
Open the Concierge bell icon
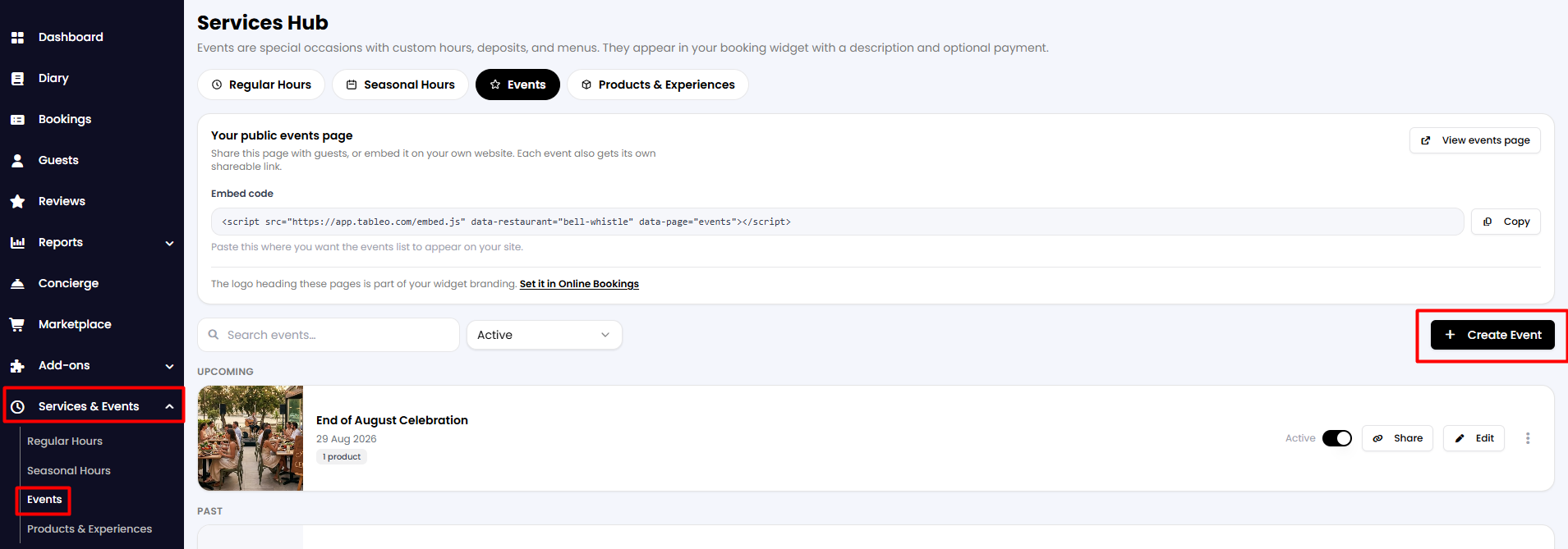(17, 284)
